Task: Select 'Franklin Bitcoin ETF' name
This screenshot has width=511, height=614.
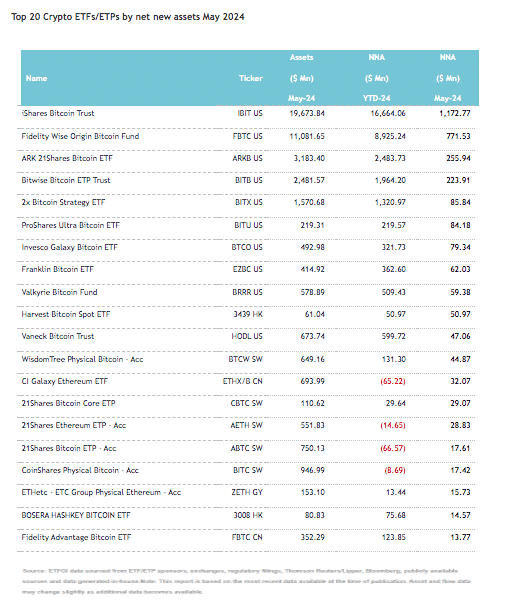Action: tap(58, 269)
